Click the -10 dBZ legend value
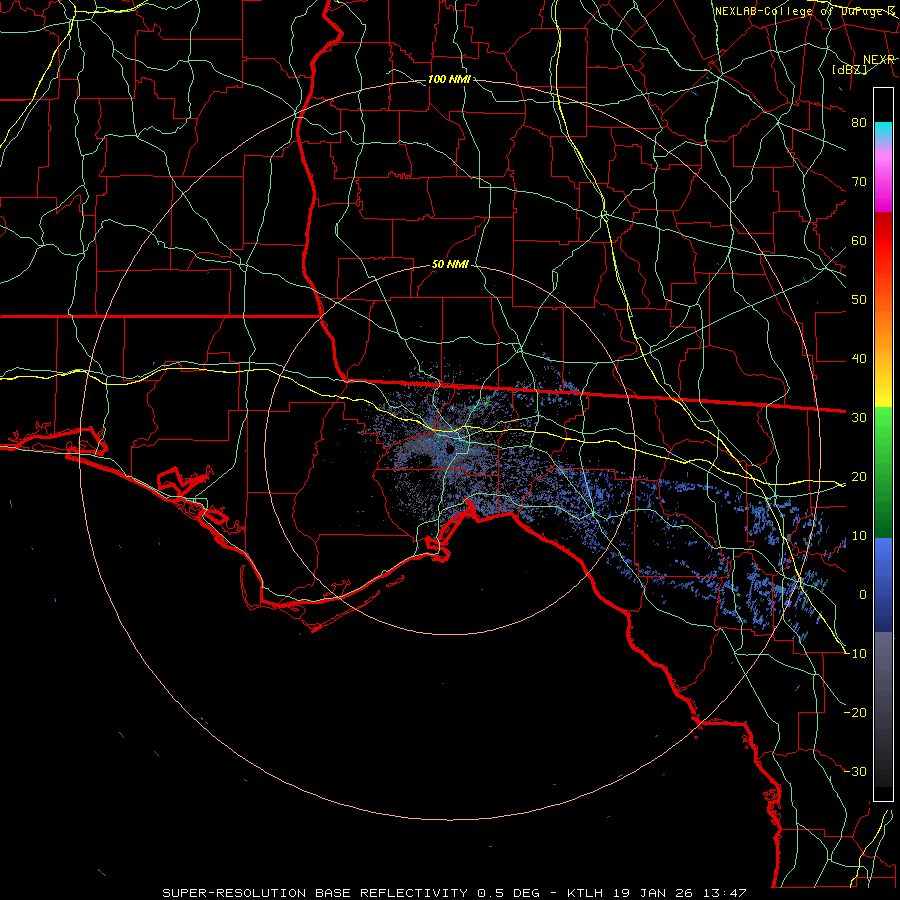 click(855, 654)
